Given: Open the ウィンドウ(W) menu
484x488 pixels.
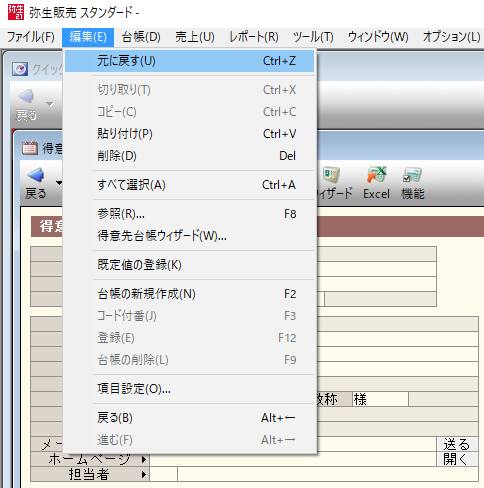Looking at the screenshot, I should pyautogui.click(x=378, y=37).
